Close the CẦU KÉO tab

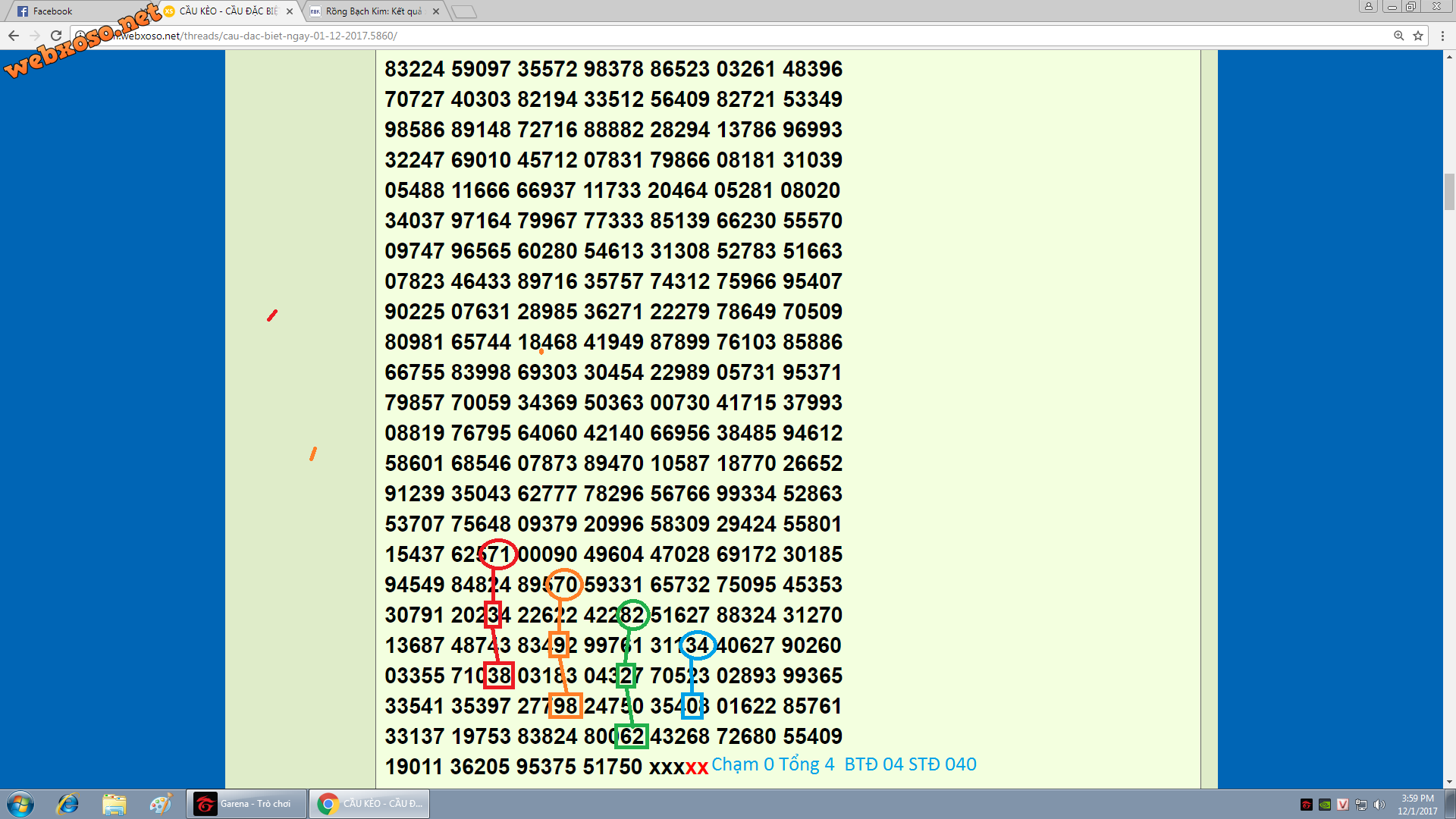click(x=290, y=11)
